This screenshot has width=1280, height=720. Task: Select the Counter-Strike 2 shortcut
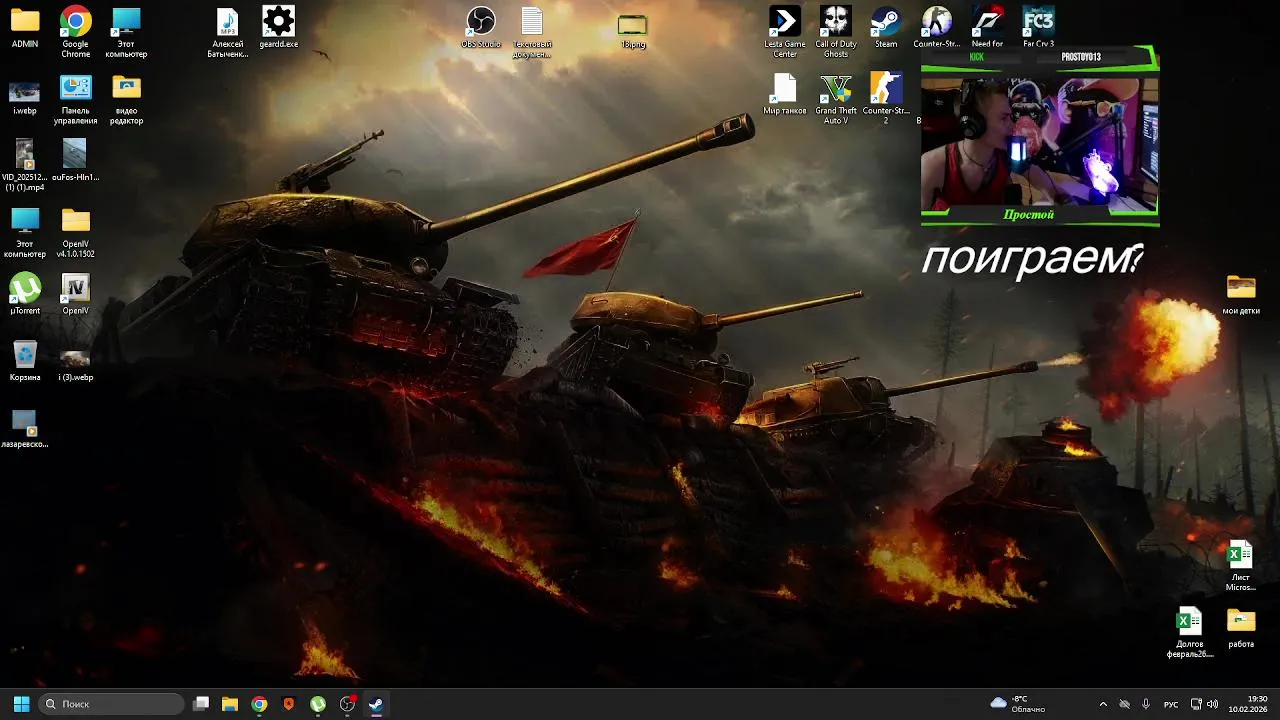pyautogui.click(x=886, y=98)
